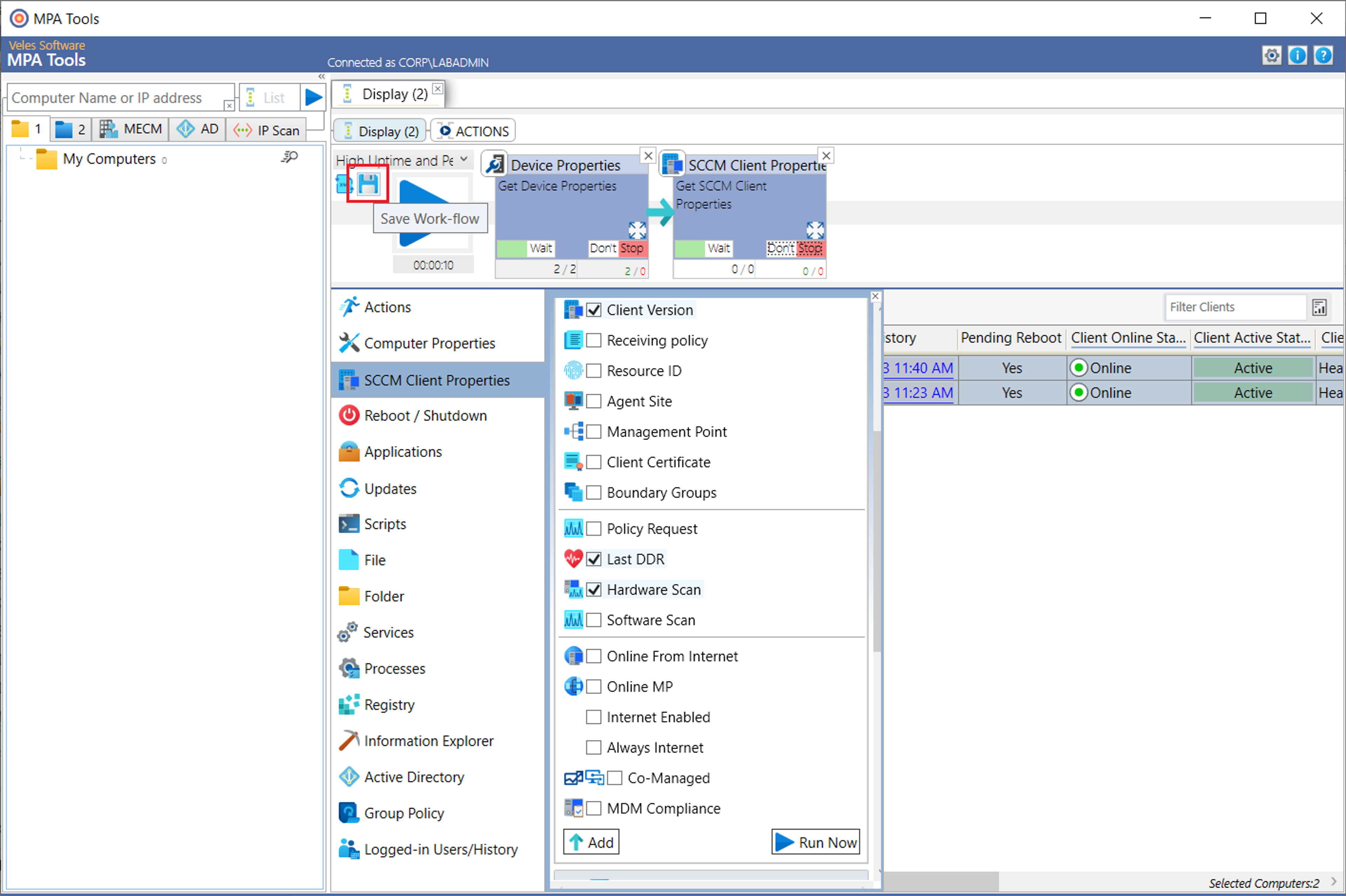Screen dimensions: 1346x896
Task: Open Information Explorer category
Action: click(x=437, y=741)
